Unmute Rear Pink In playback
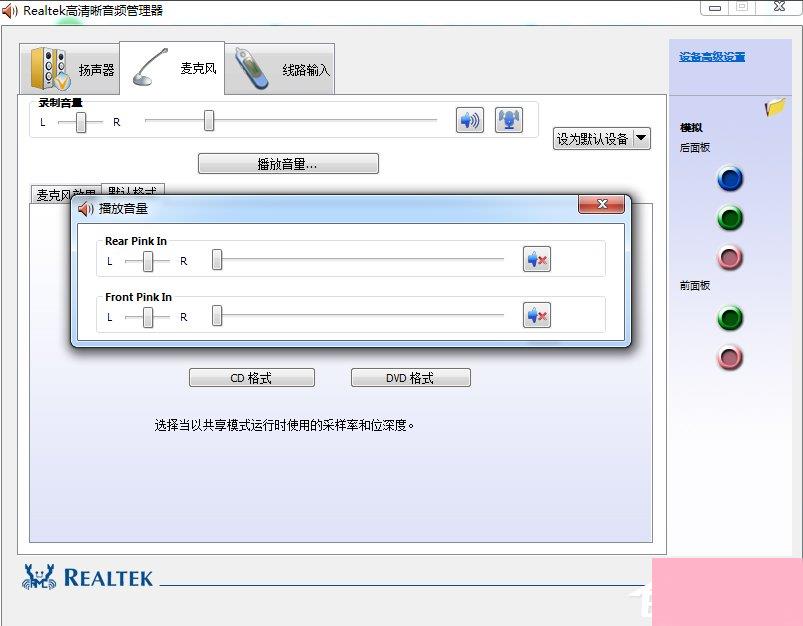This screenshot has height=626, width=803. (537, 259)
